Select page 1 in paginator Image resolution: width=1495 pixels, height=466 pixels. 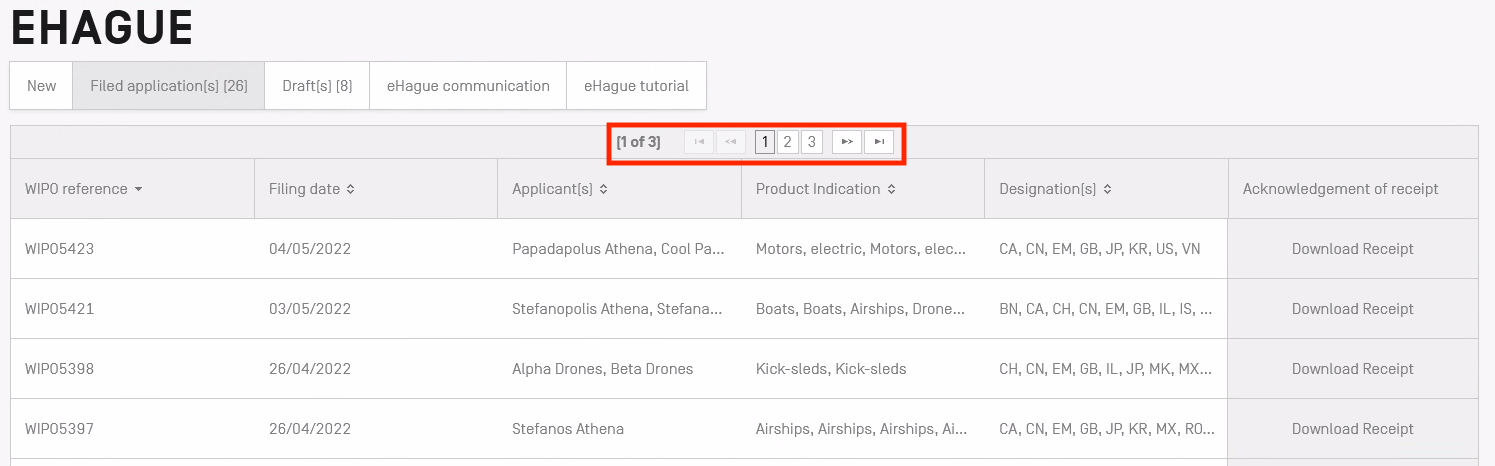point(765,142)
